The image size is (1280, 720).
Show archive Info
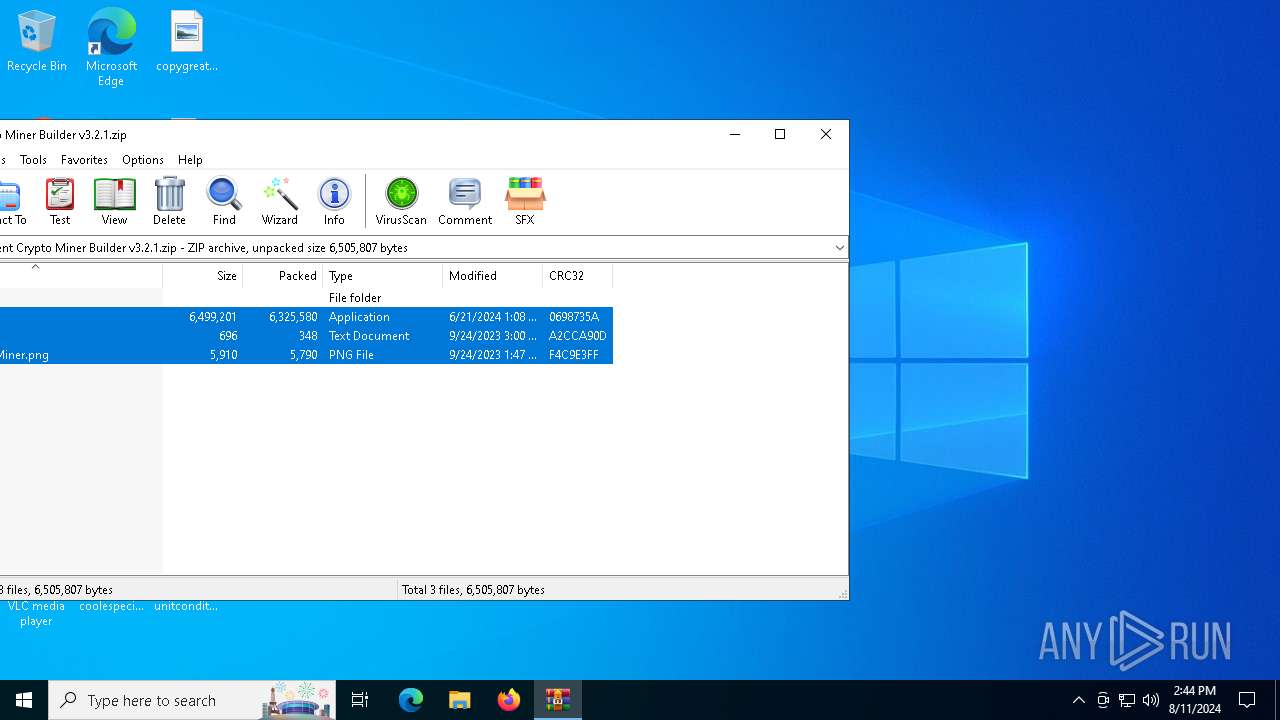(334, 201)
